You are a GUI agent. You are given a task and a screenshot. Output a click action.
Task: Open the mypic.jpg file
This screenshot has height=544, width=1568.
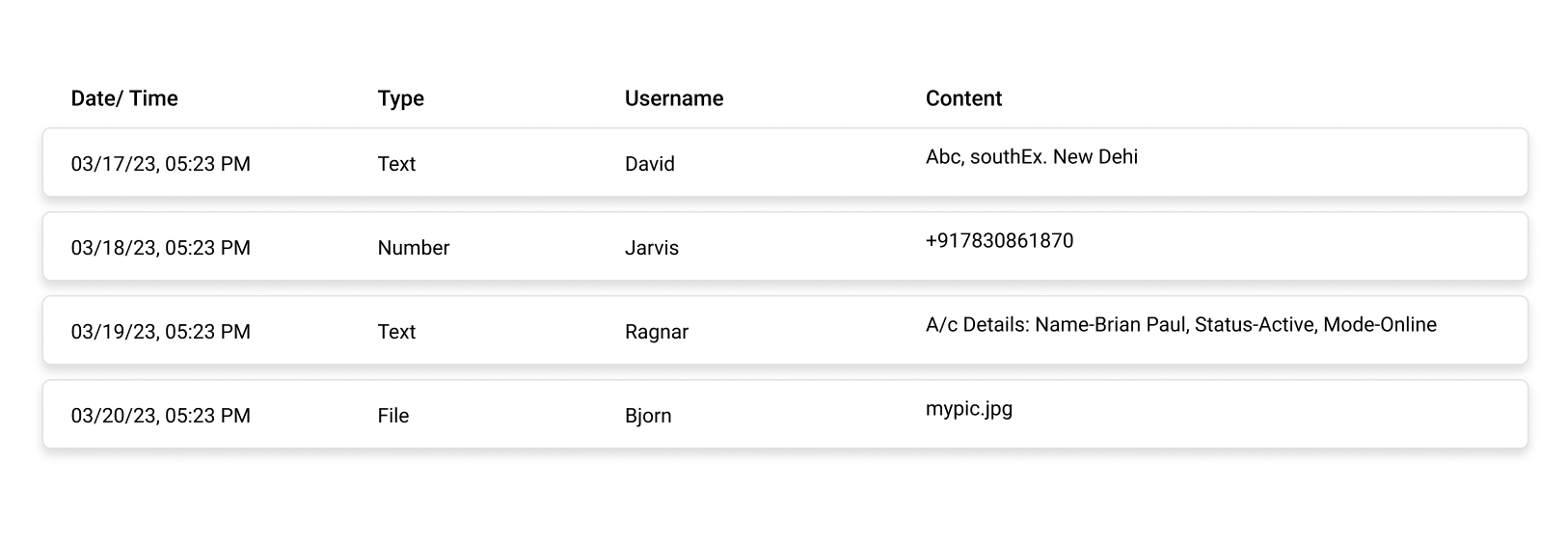[969, 408]
